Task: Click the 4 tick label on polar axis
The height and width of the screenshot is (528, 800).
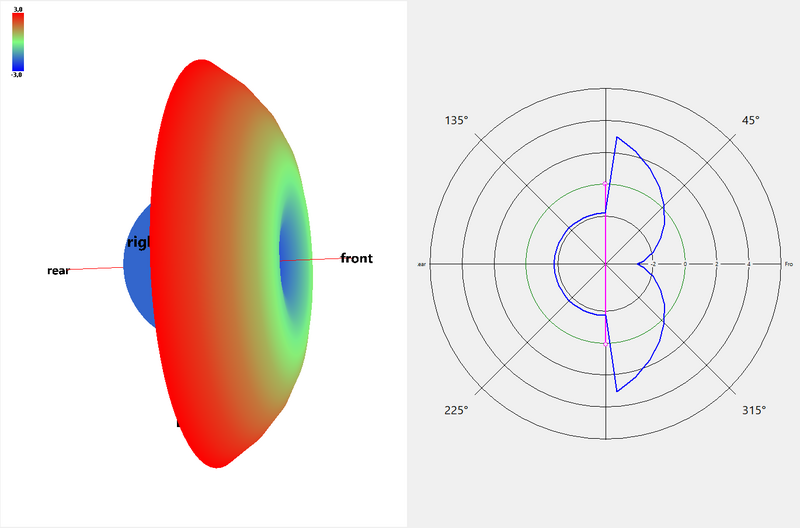Action: tap(749, 264)
